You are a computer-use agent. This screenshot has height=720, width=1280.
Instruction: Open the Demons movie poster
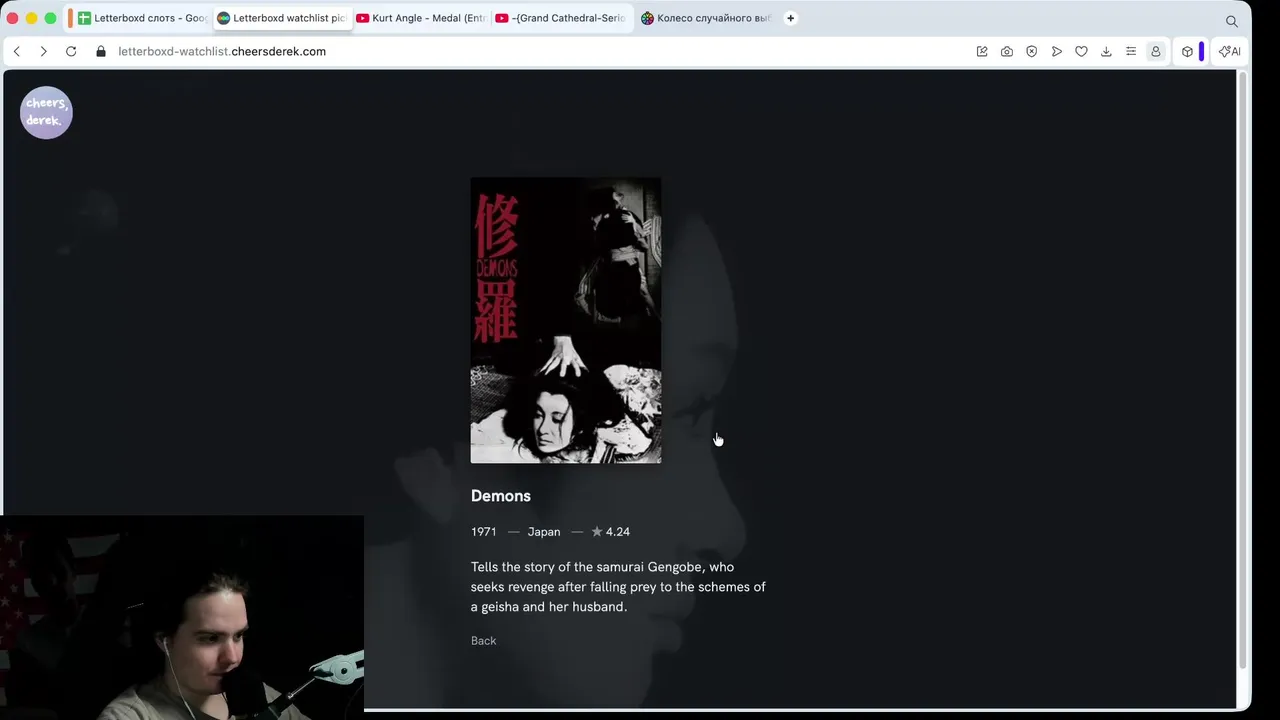coord(566,320)
